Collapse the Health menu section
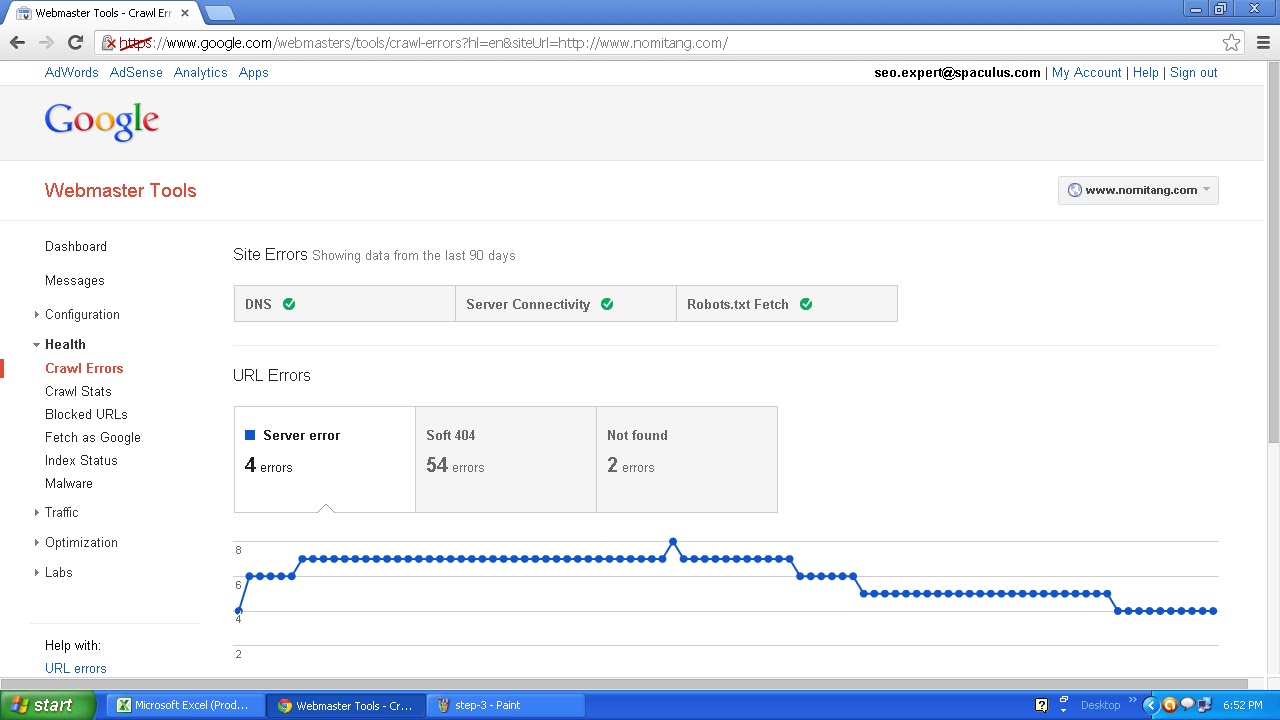 (x=37, y=345)
